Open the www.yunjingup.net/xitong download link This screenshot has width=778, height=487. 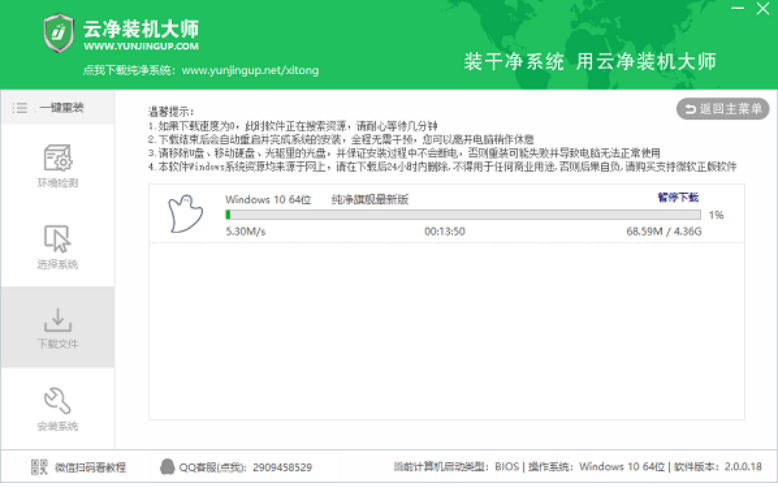[x=250, y=70]
